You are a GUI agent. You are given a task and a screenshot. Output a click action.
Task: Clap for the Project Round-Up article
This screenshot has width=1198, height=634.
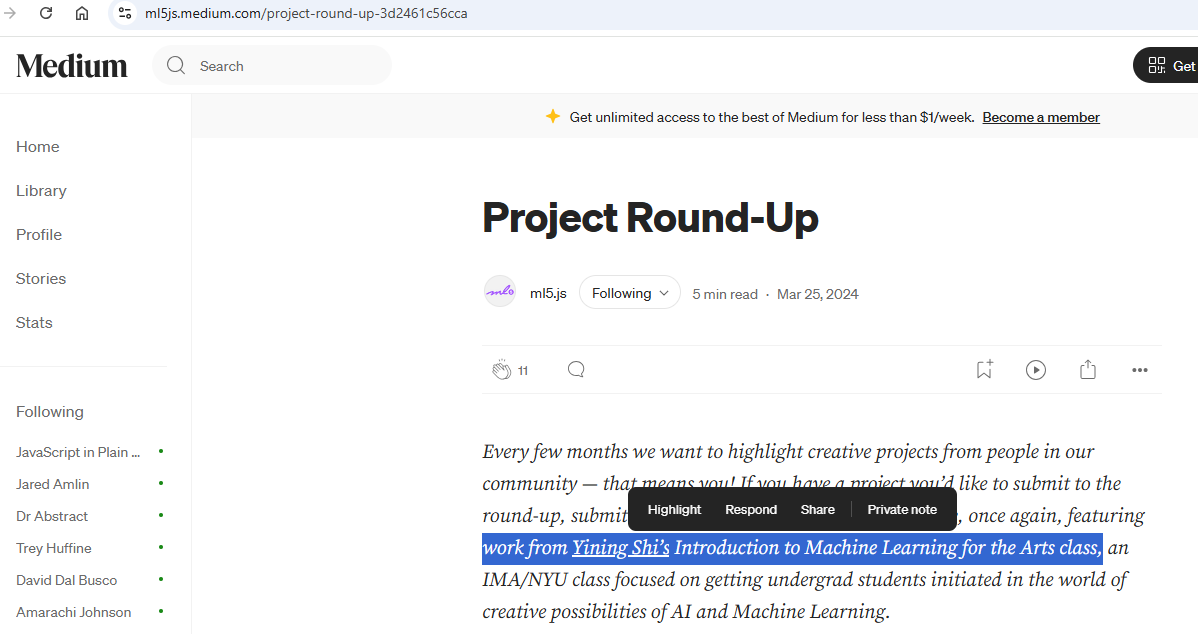[501, 370]
